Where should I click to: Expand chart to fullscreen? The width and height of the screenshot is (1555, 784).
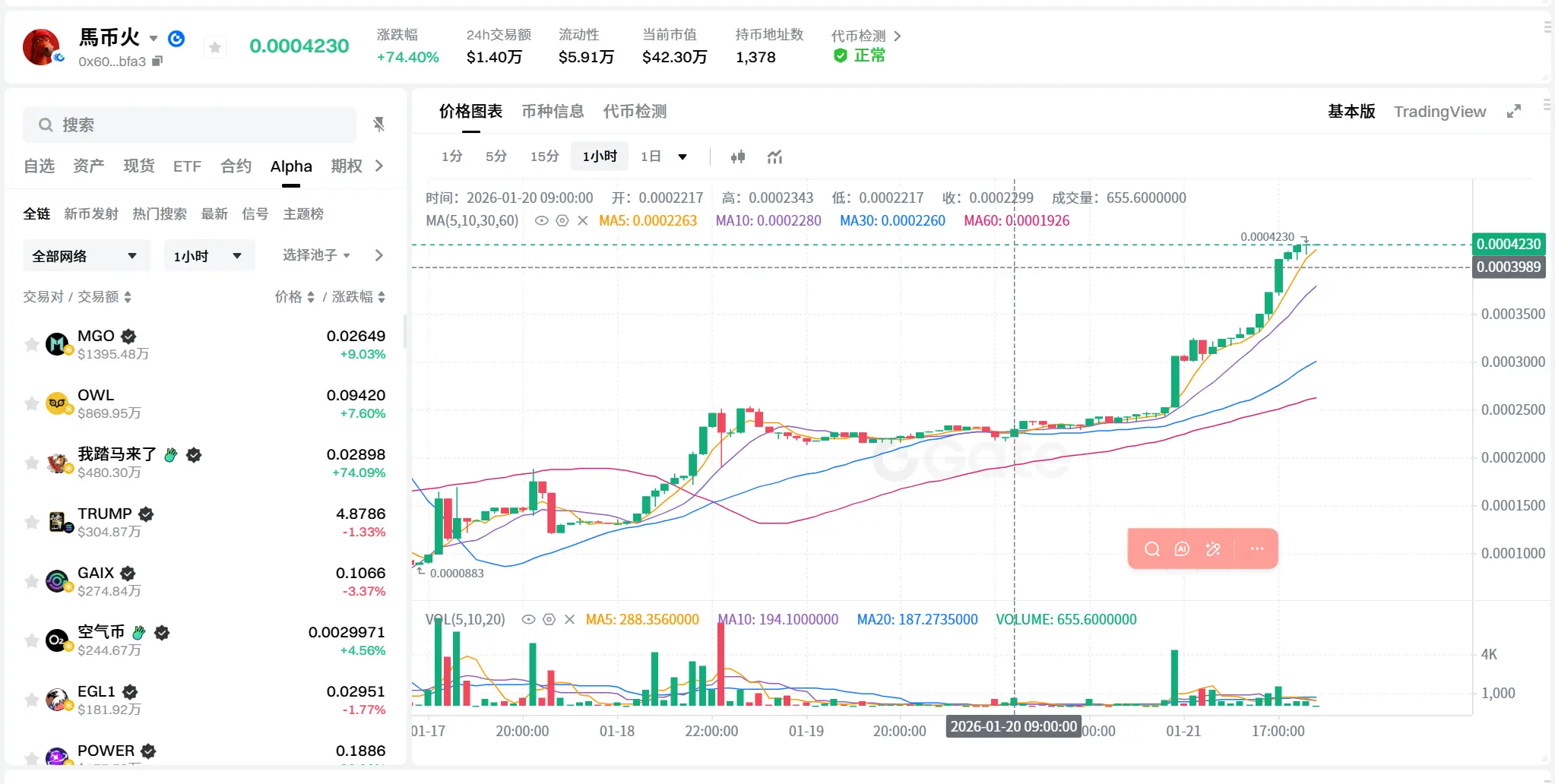click(x=1514, y=112)
